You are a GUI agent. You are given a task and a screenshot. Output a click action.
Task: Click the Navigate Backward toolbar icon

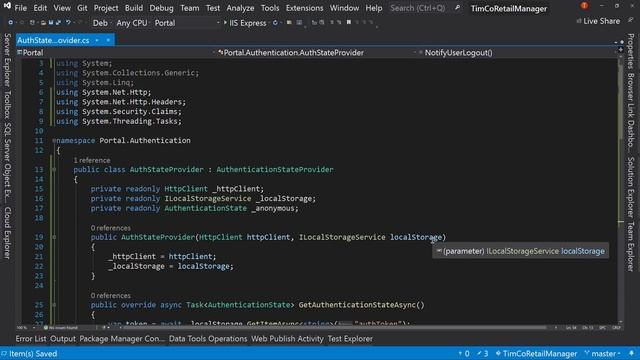(x=11, y=23)
